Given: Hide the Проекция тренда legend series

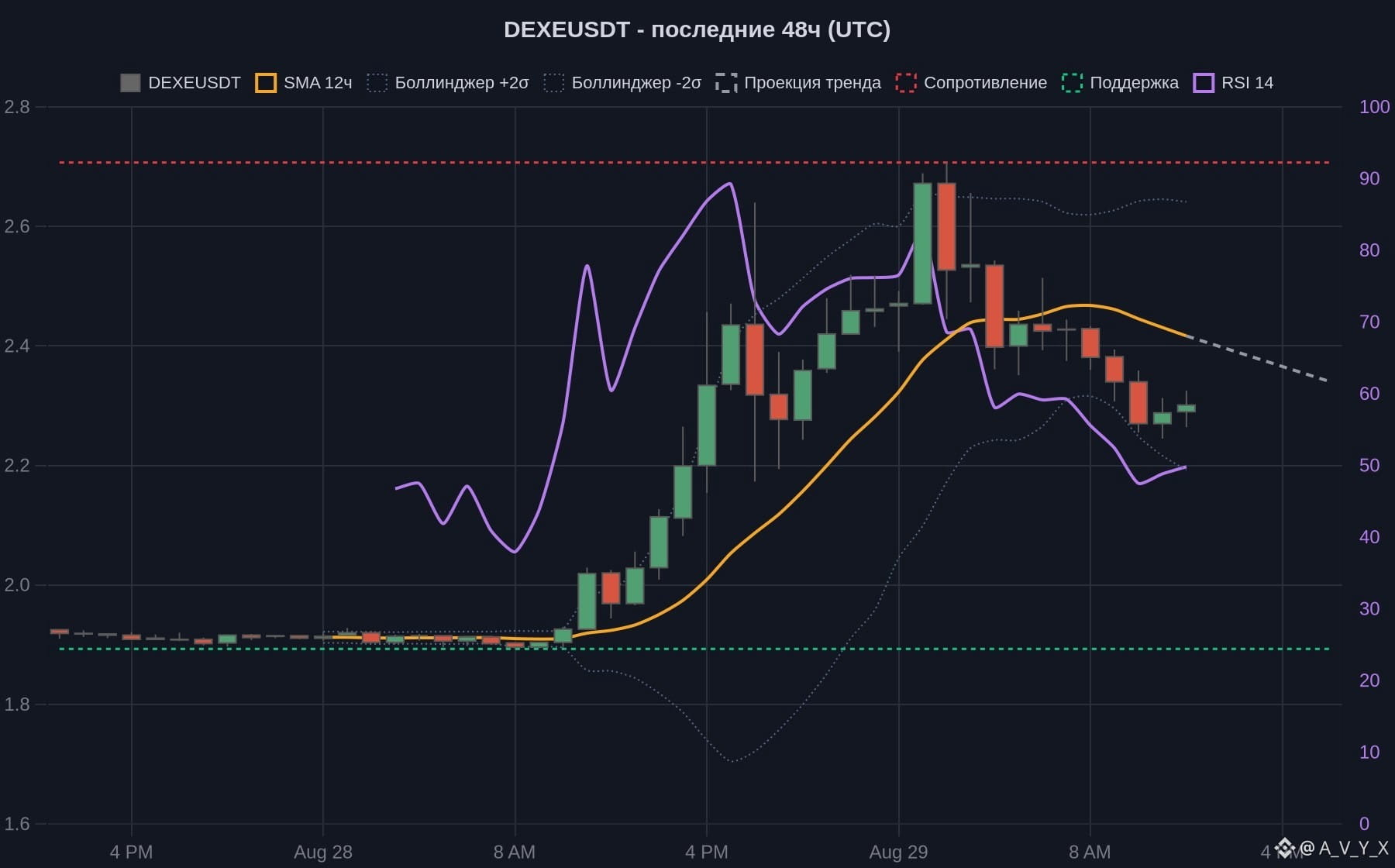Looking at the screenshot, I should pyautogui.click(x=798, y=83).
